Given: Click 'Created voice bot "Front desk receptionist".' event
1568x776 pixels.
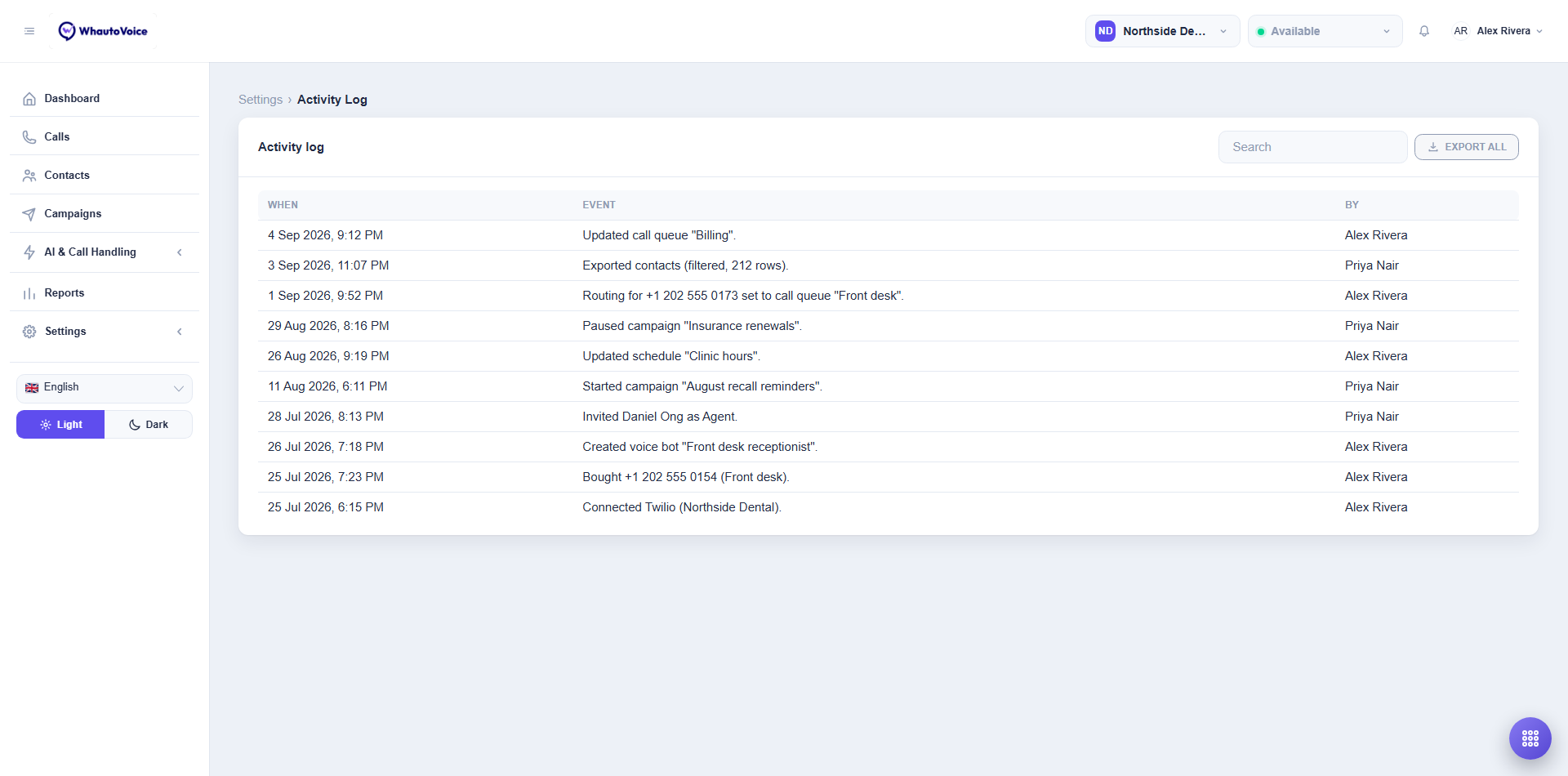Looking at the screenshot, I should point(700,447).
